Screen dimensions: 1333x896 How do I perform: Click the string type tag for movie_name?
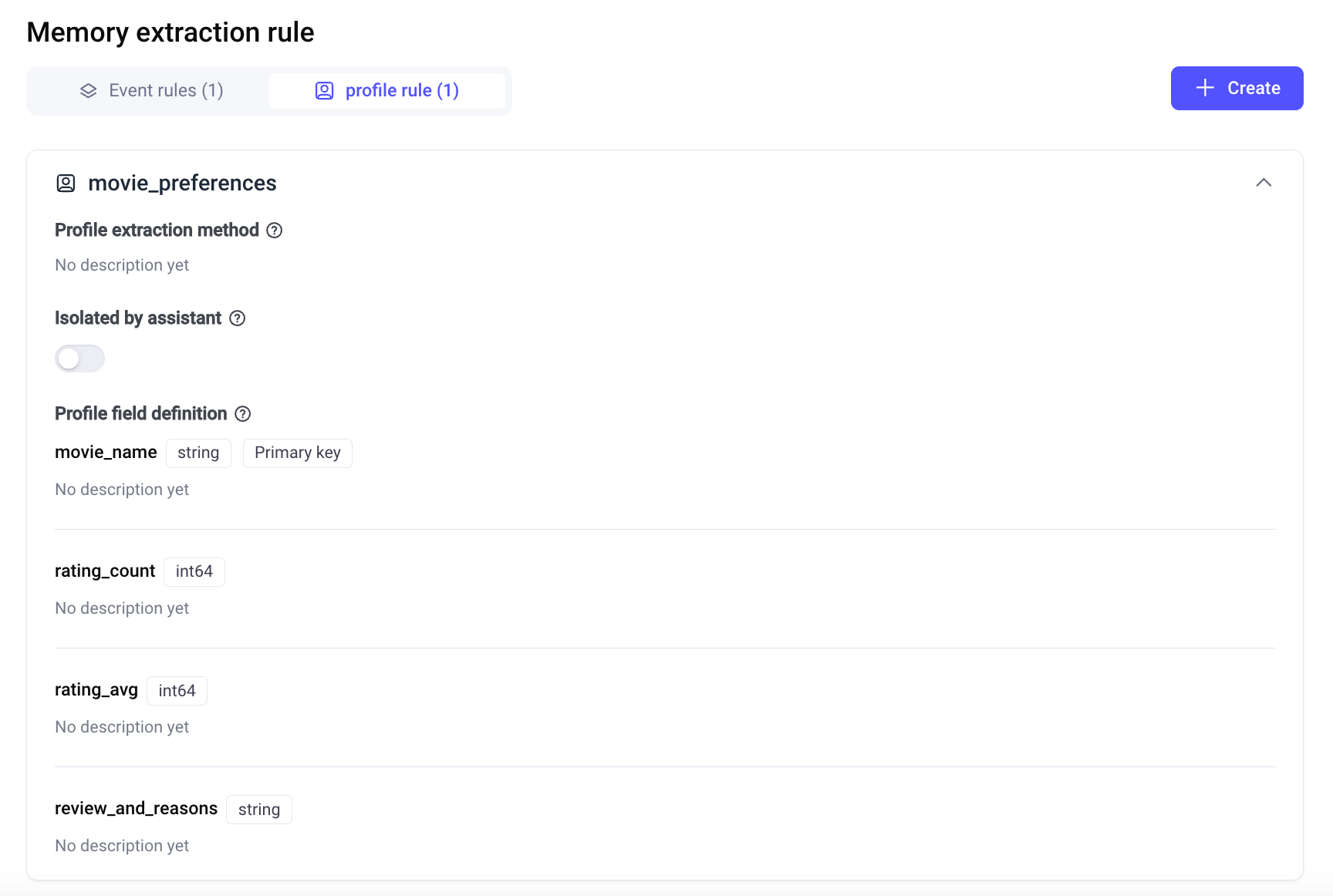(198, 453)
